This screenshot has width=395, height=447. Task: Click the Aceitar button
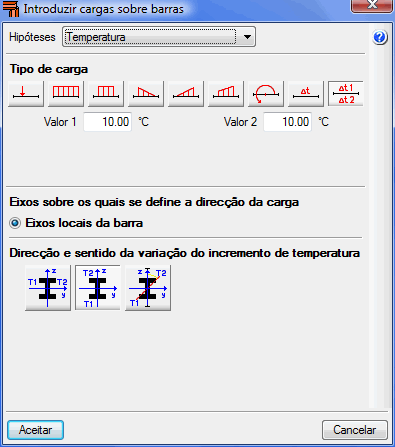pyautogui.click(x=36, y=430)
